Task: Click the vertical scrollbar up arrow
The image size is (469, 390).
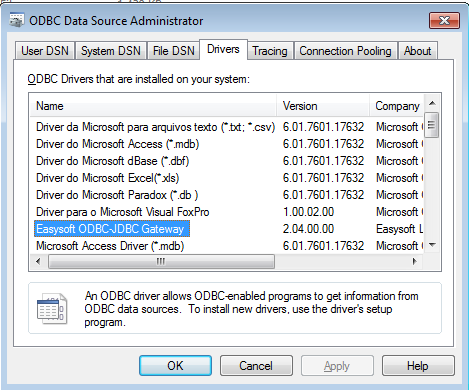Action: pos(432,103)
